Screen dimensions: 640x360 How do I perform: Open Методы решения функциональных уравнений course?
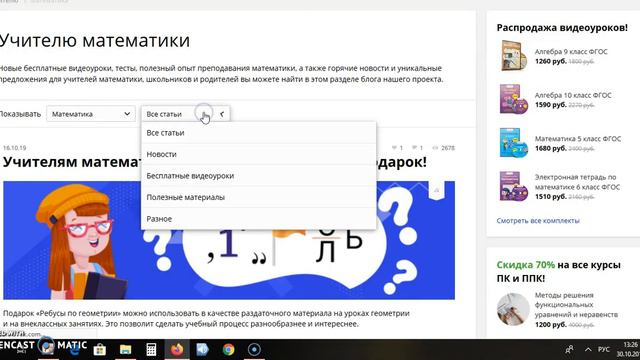tap(576, 305)
